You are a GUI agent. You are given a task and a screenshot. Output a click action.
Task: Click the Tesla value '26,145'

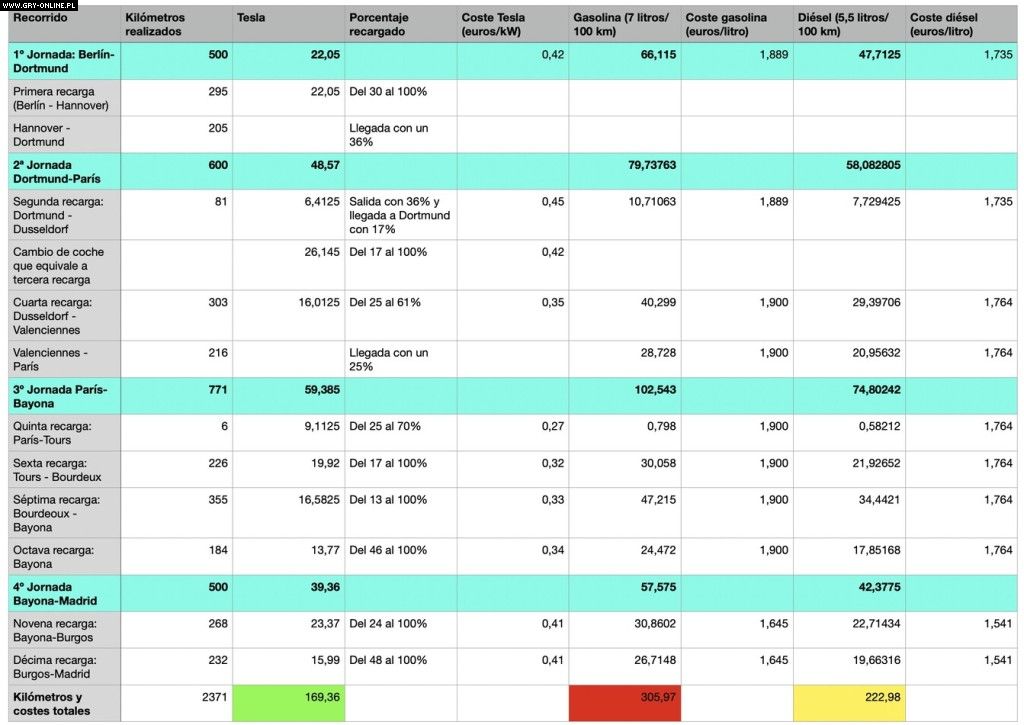[x=322, y=251]
